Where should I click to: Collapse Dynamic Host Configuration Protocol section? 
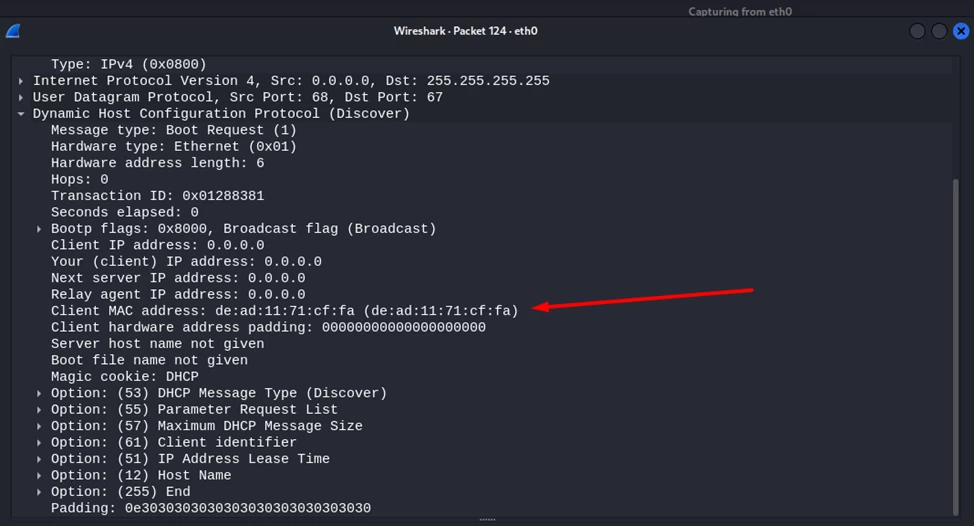coord(21,114)
